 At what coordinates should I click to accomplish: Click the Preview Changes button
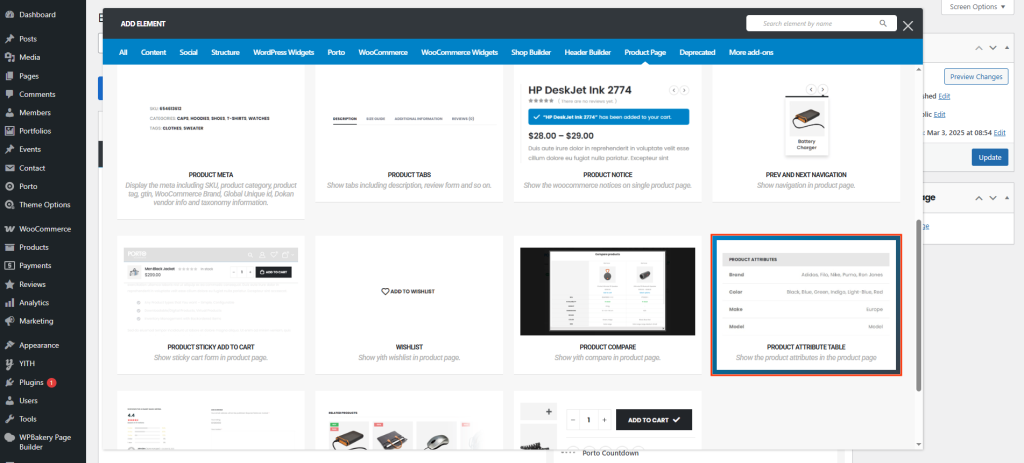click(976, 77)
